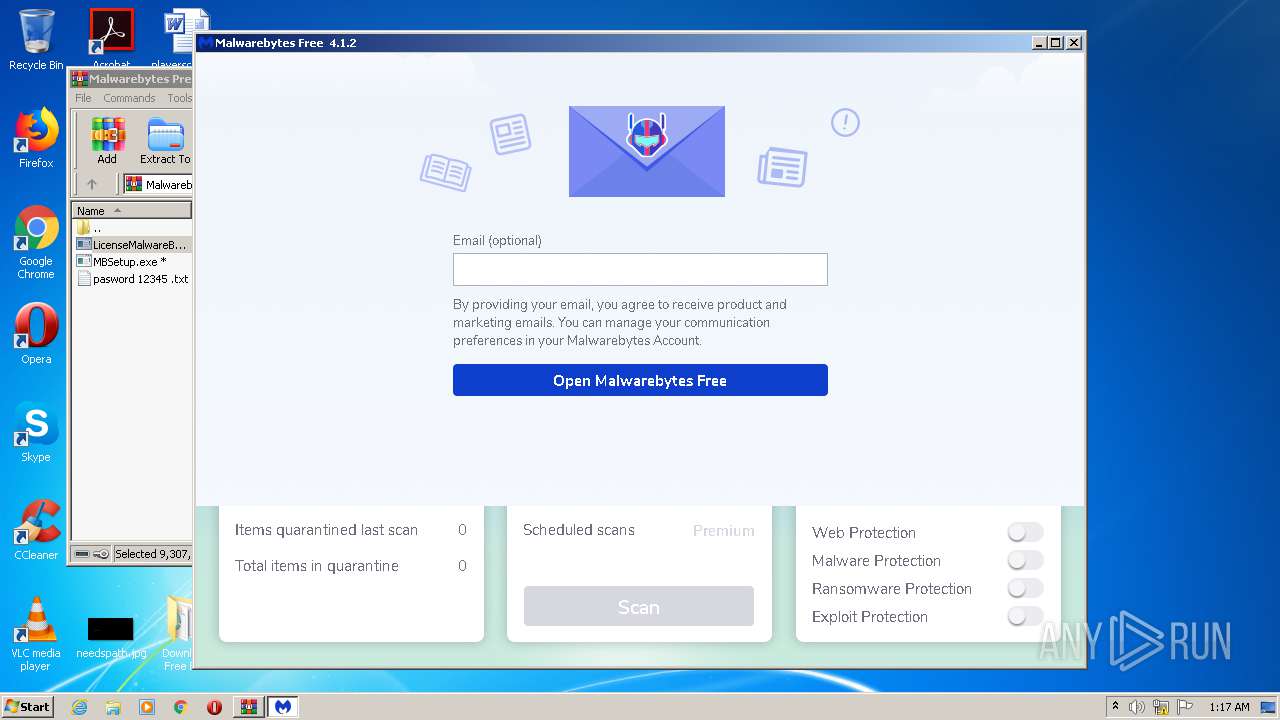Click the volume speaker tray icon
The image size is (1280, 720).
[1137, 707]
